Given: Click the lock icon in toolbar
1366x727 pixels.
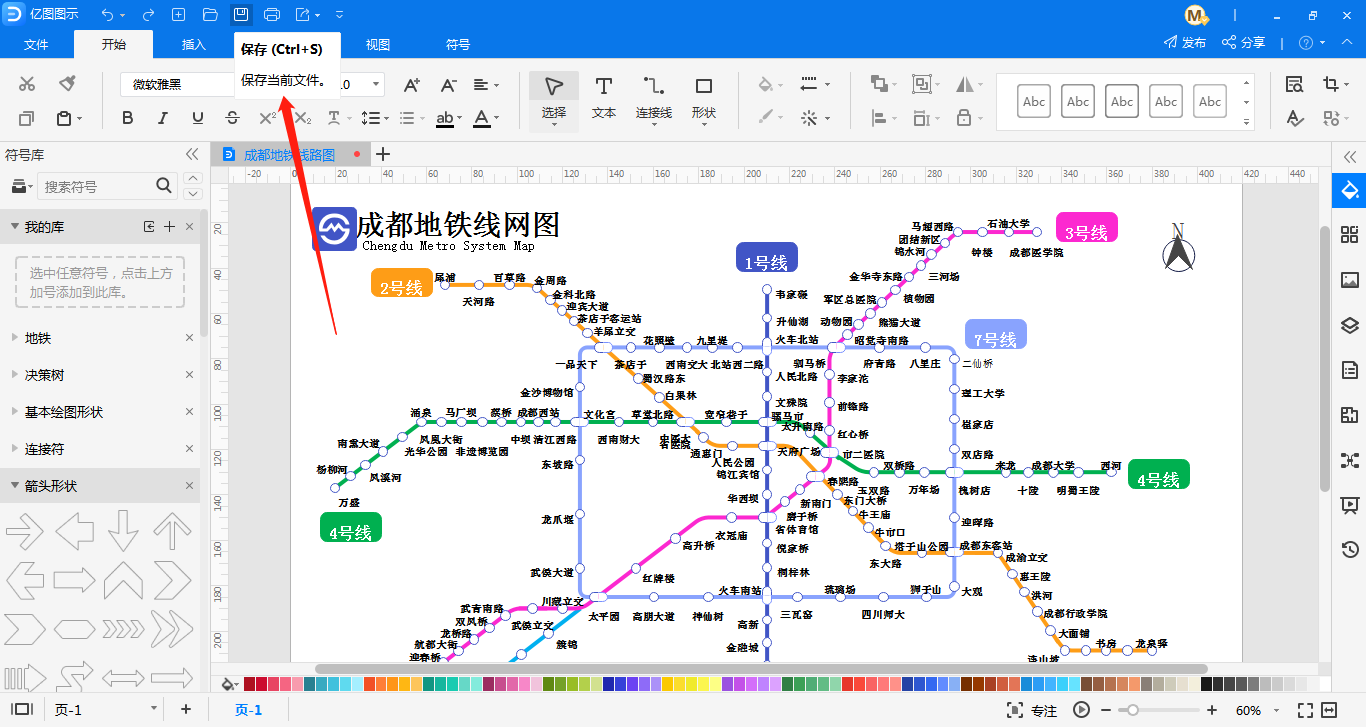Looking at the screenshot, I should click(964, 118).
